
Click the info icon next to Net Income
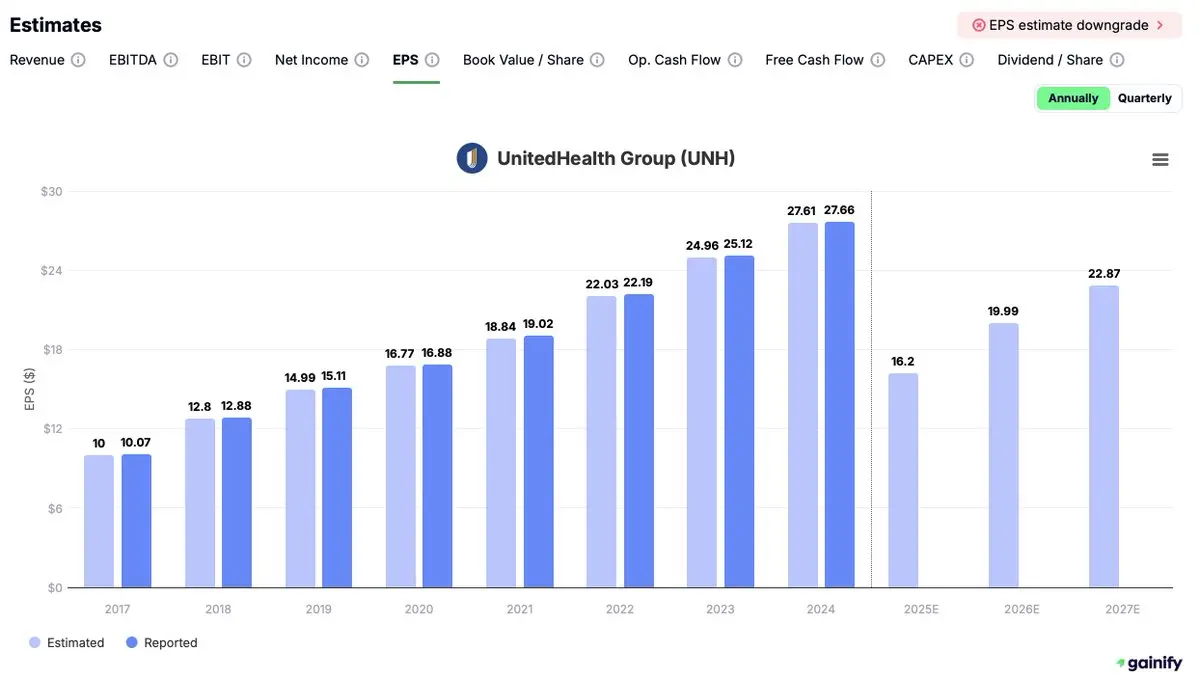pos(362,60)
